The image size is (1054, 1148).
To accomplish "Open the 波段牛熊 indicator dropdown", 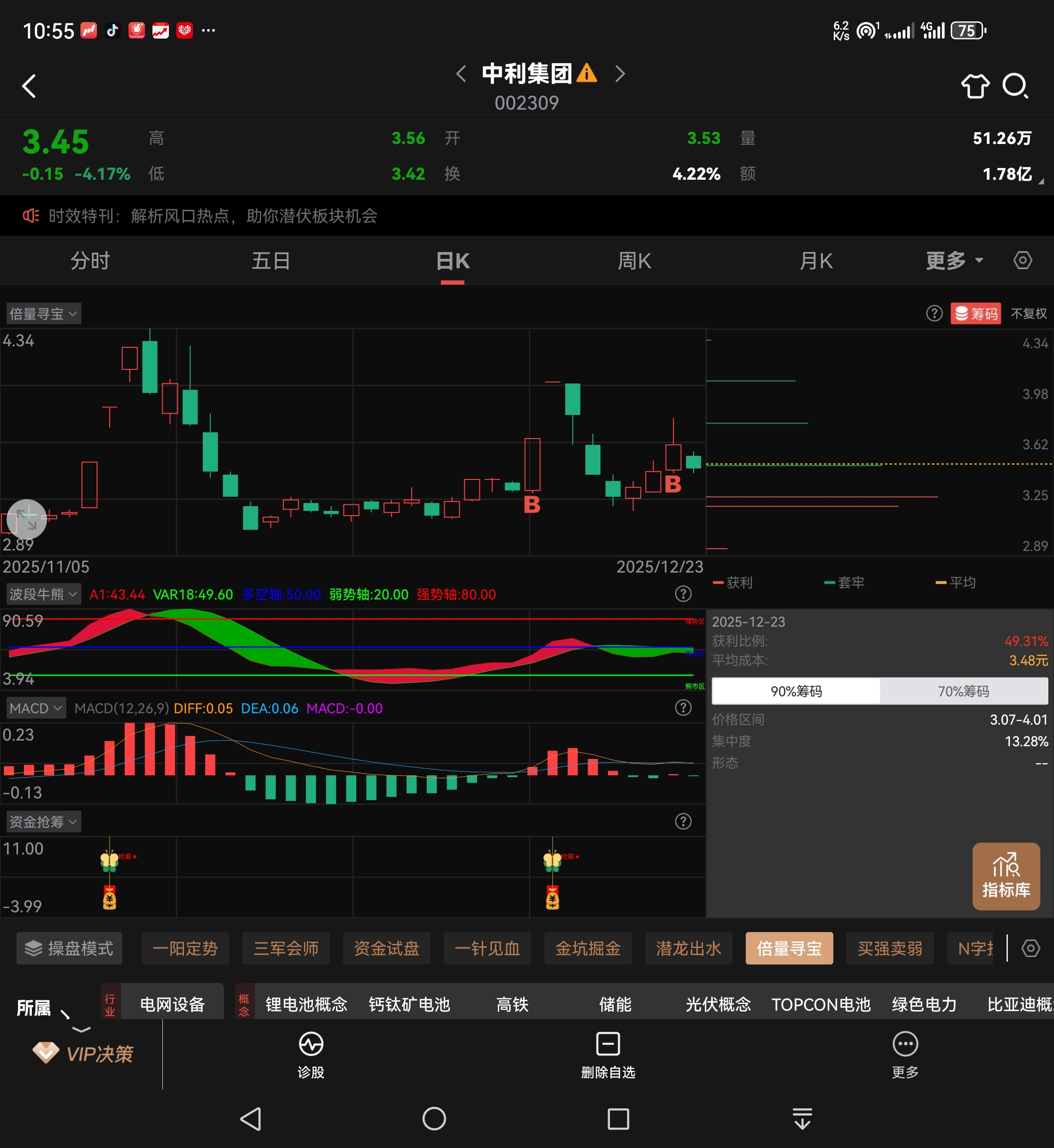I will [x=43, y=594].
